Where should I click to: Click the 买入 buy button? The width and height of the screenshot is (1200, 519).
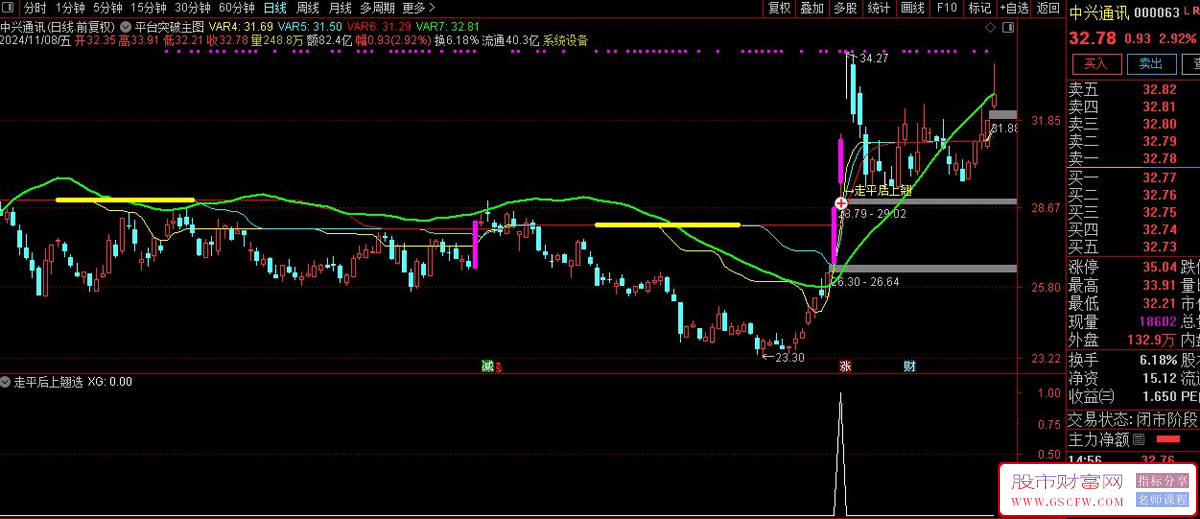(x=1096, y=63)
